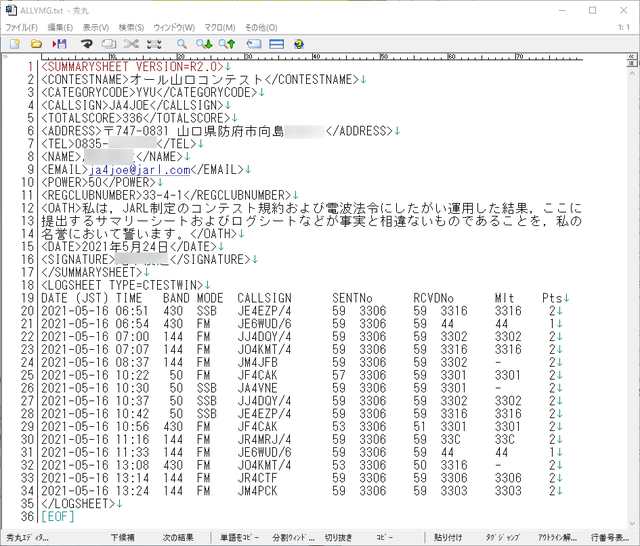640x546 pixels.
Task: Click the New file toolbar icon
Action: [x=15, y=44]
